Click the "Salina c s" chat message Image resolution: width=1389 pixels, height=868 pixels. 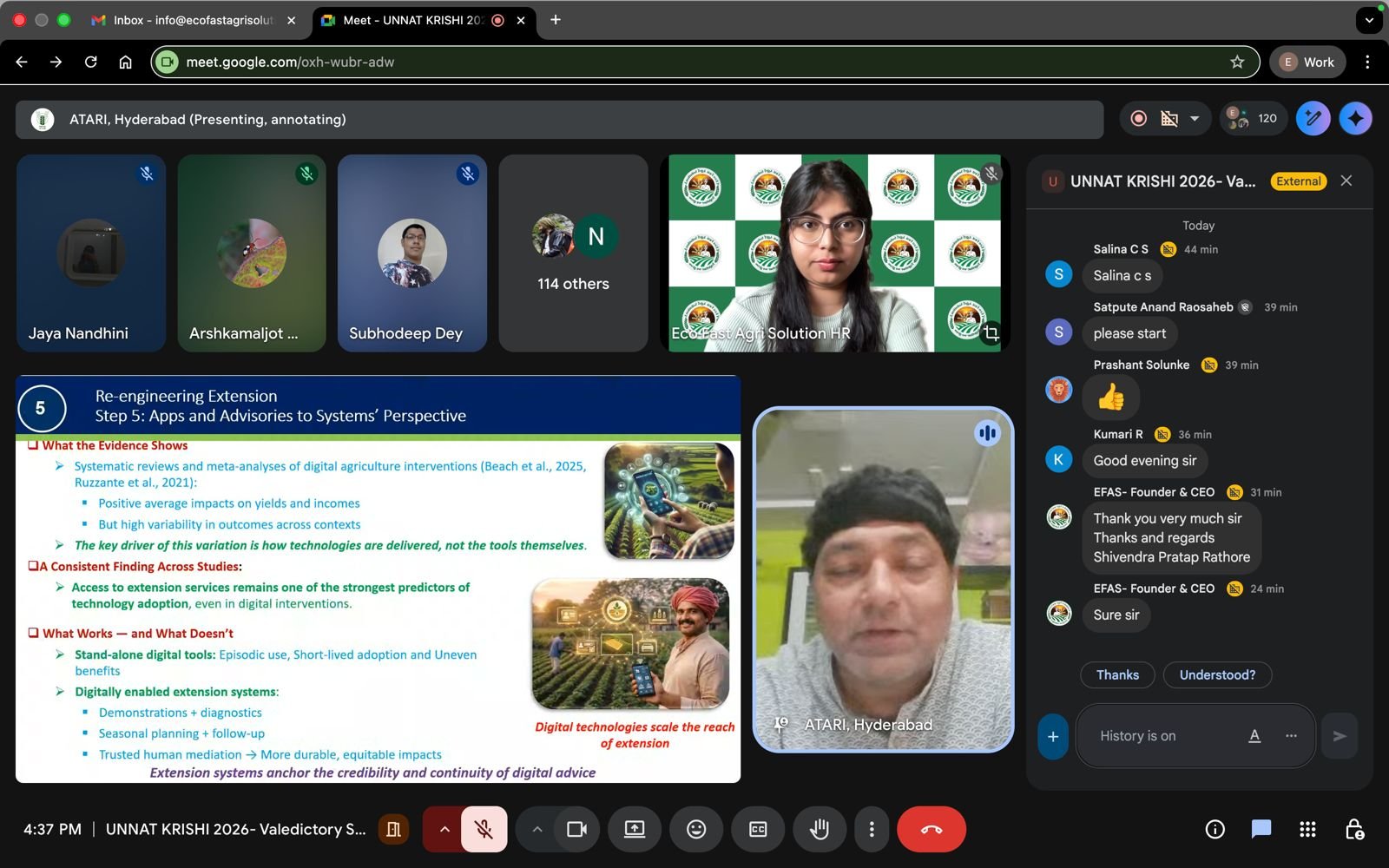click(x=1122, y=275)
